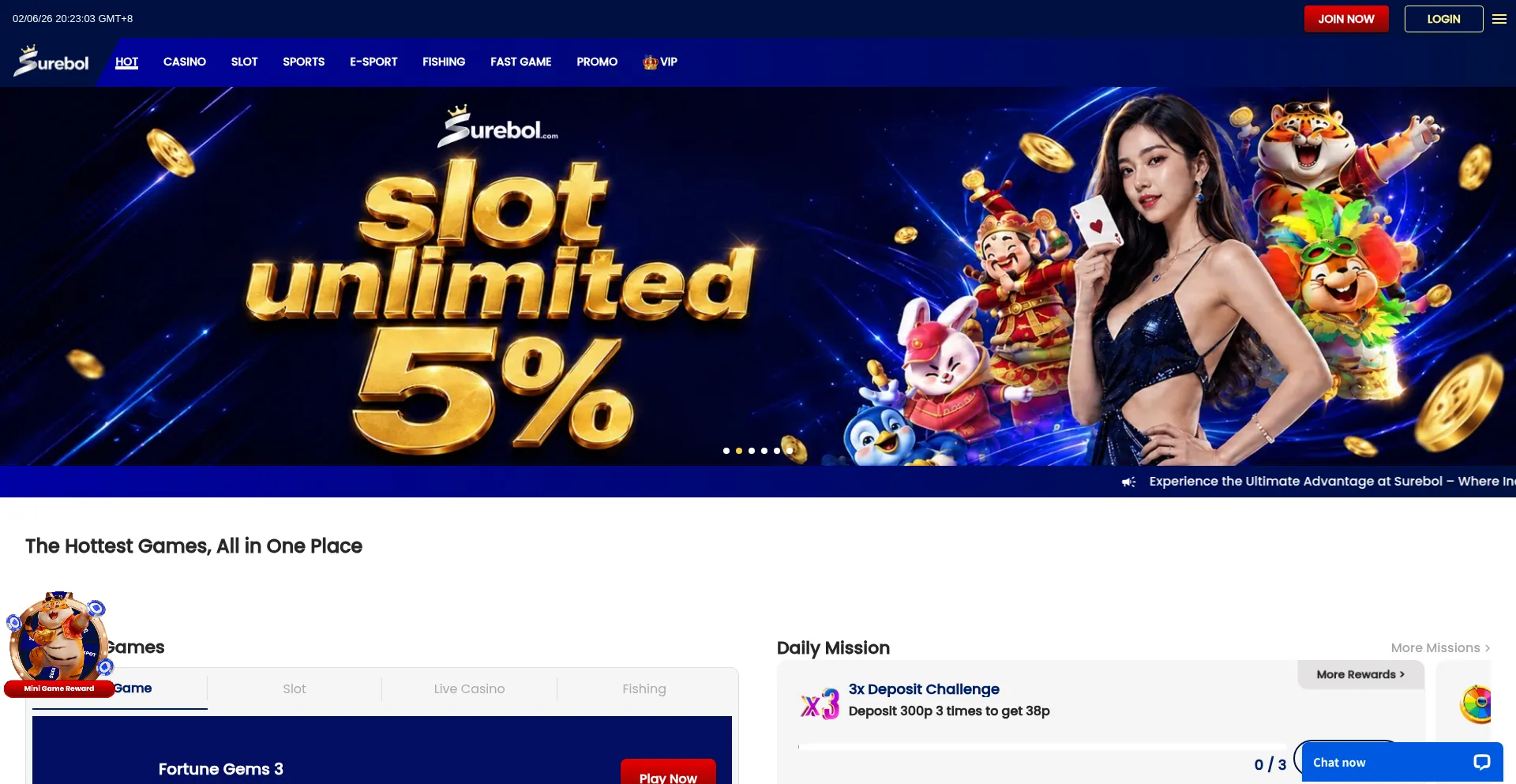
Task: Click the date and time display
Action: pyautogui.click(x=73, y=19)
